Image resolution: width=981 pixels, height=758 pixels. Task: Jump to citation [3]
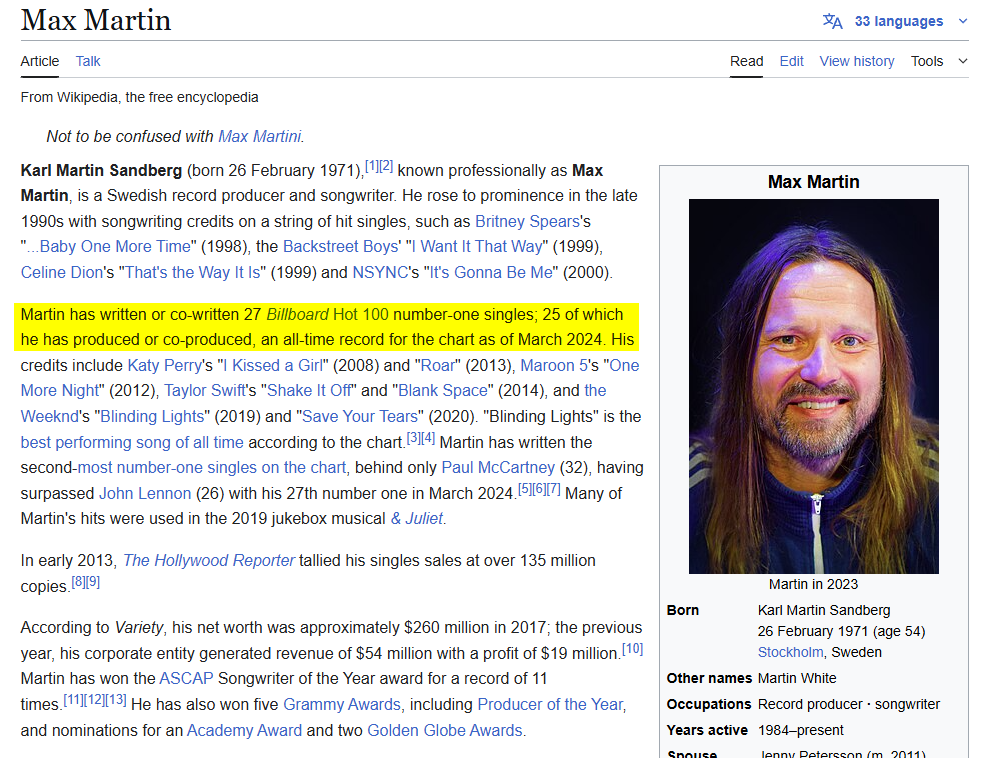pos(414,438)
